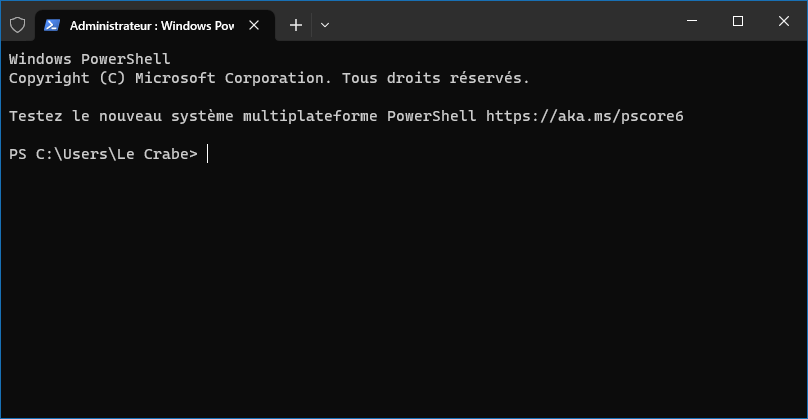The width and height of the screenshot is (808, 419).
Task: Open the https://aka.ms/pscore6 link
Action: (x=584, y=116)
